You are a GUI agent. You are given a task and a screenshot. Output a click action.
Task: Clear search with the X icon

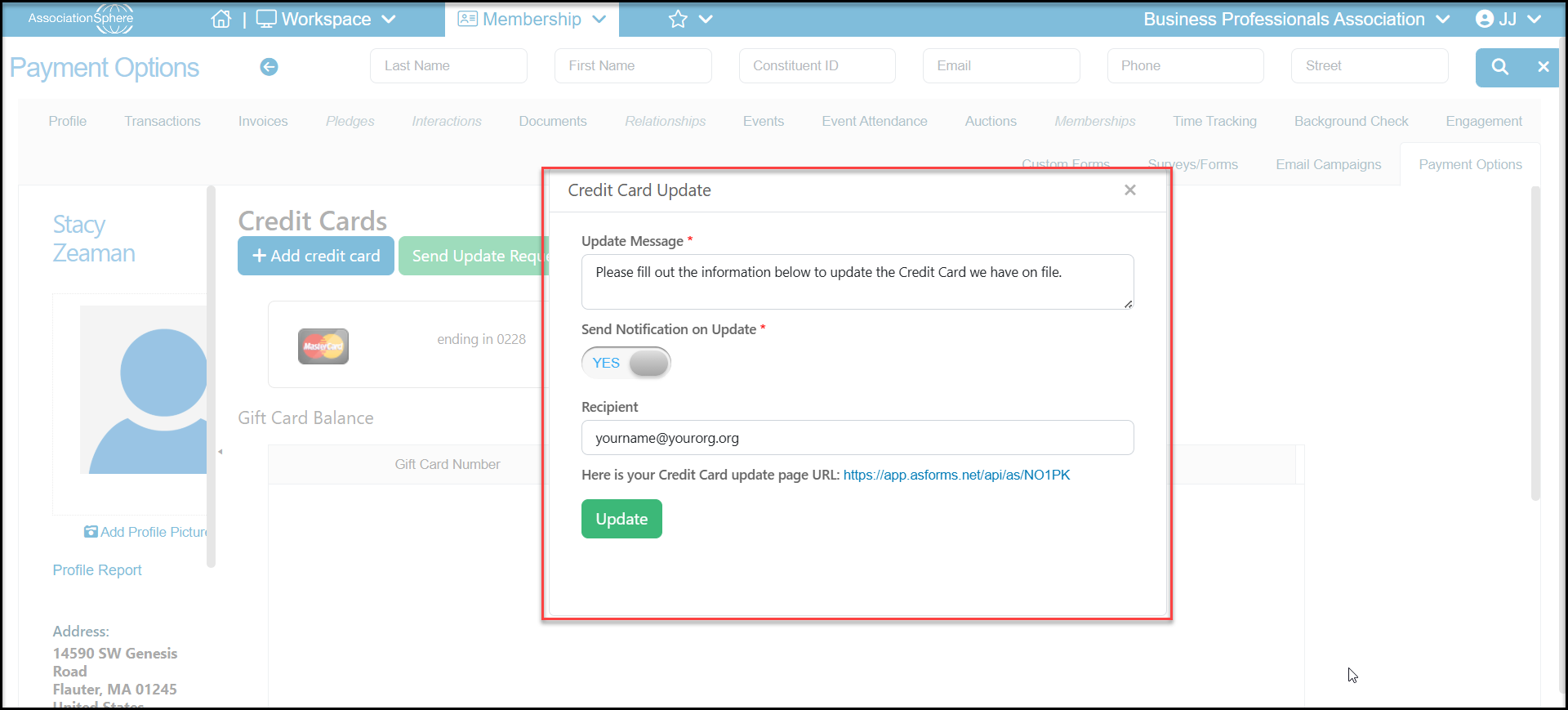click(x=1543, y=67)
